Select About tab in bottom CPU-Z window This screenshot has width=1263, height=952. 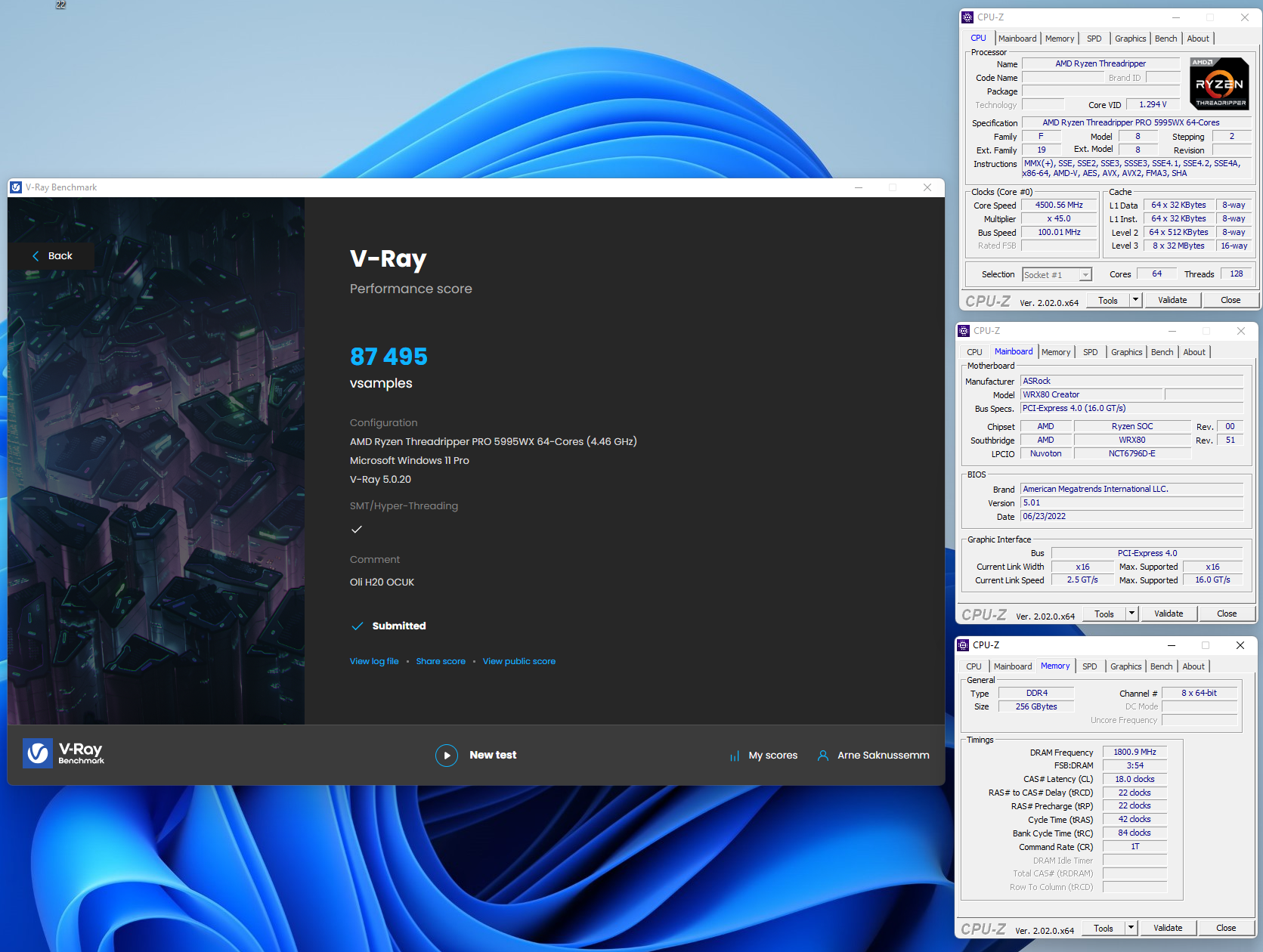pyautogui.click(x=1193, y=666)
